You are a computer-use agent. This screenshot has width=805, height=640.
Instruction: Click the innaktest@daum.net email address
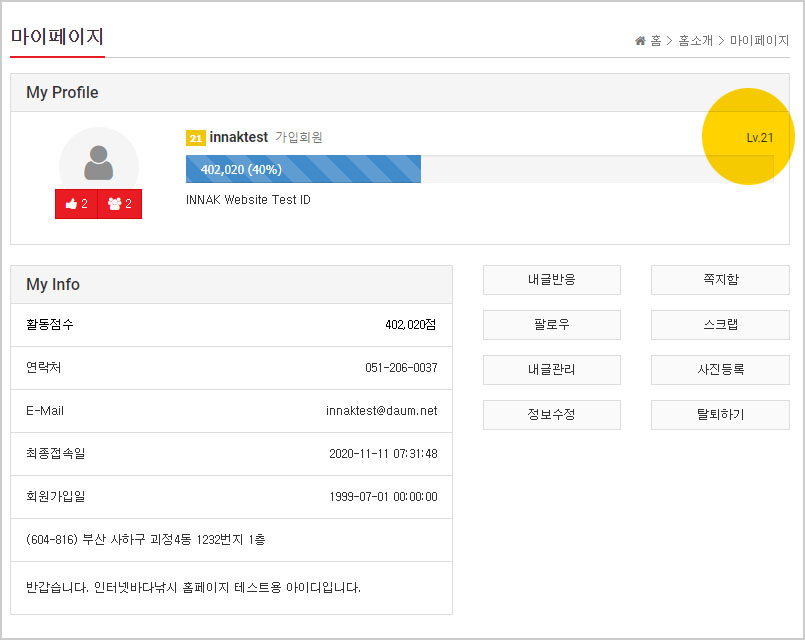pyautogui.click(x=381, y=411)
